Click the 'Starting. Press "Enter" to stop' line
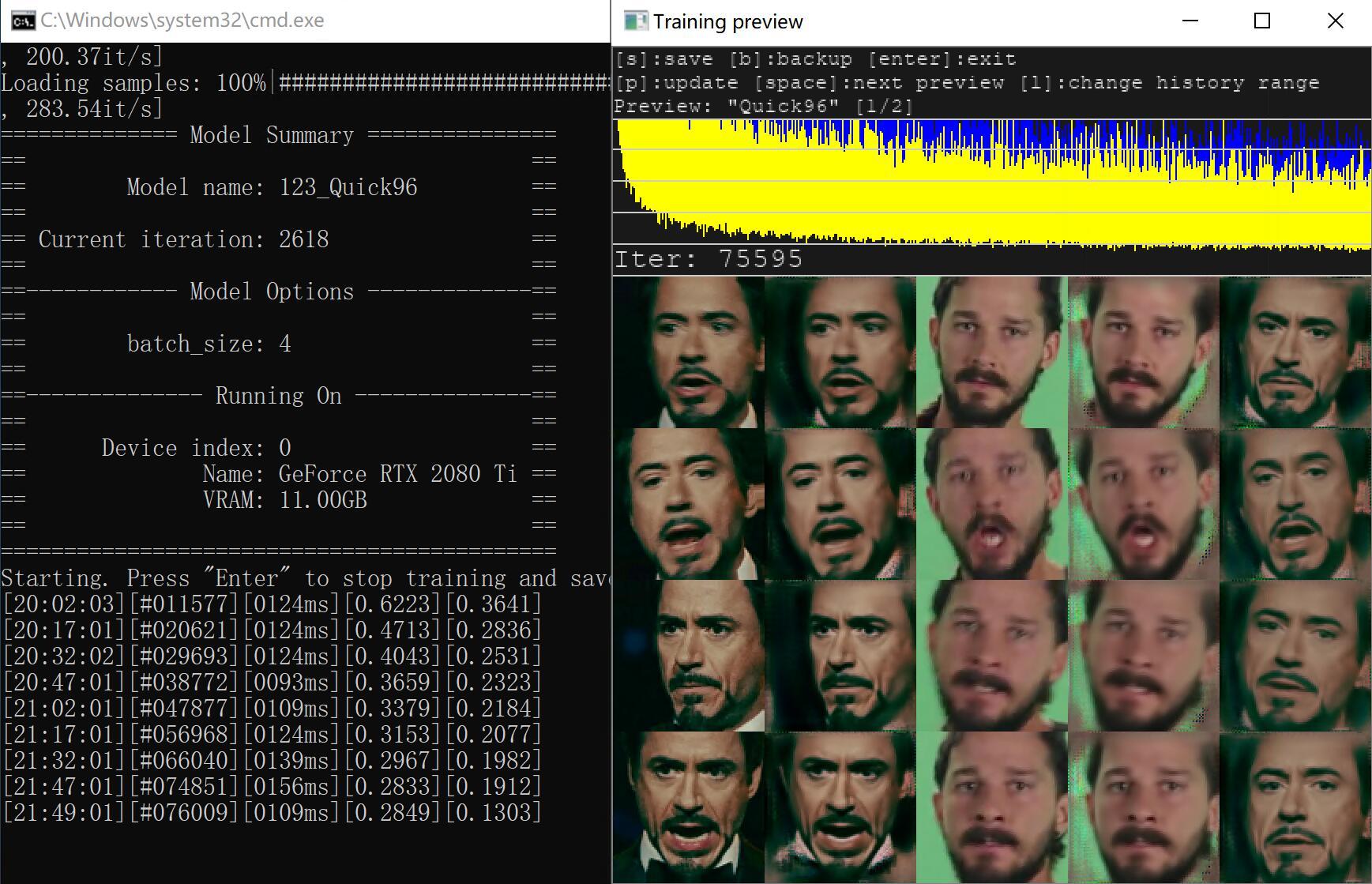 pos(305,578)
